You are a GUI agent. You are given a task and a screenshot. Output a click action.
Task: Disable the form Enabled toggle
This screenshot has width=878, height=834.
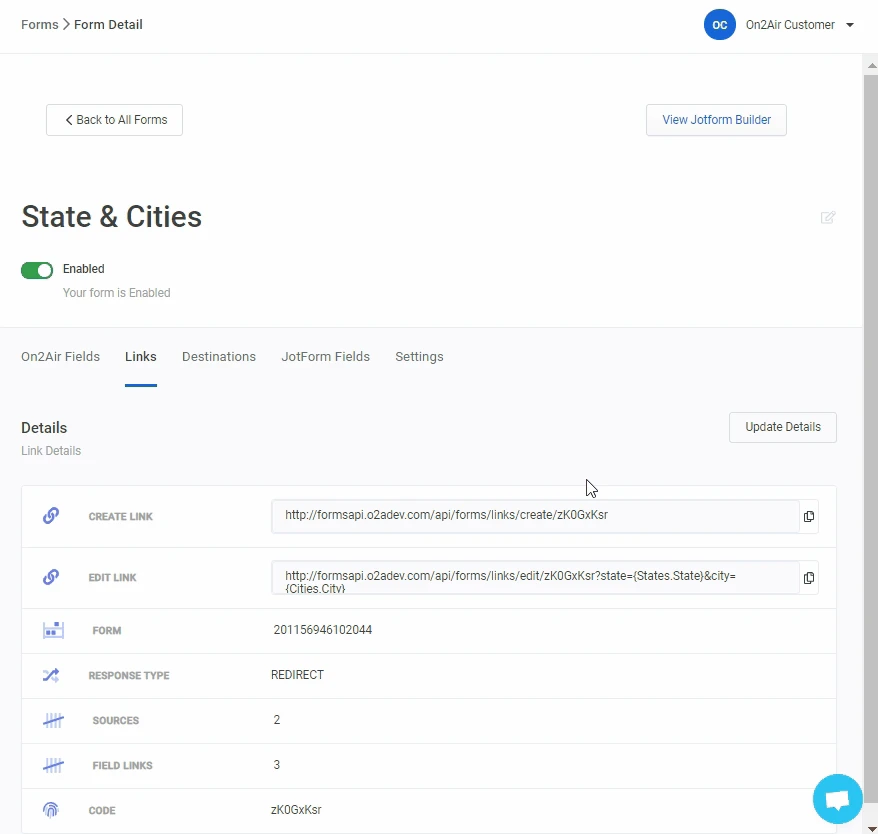point(37,270)
